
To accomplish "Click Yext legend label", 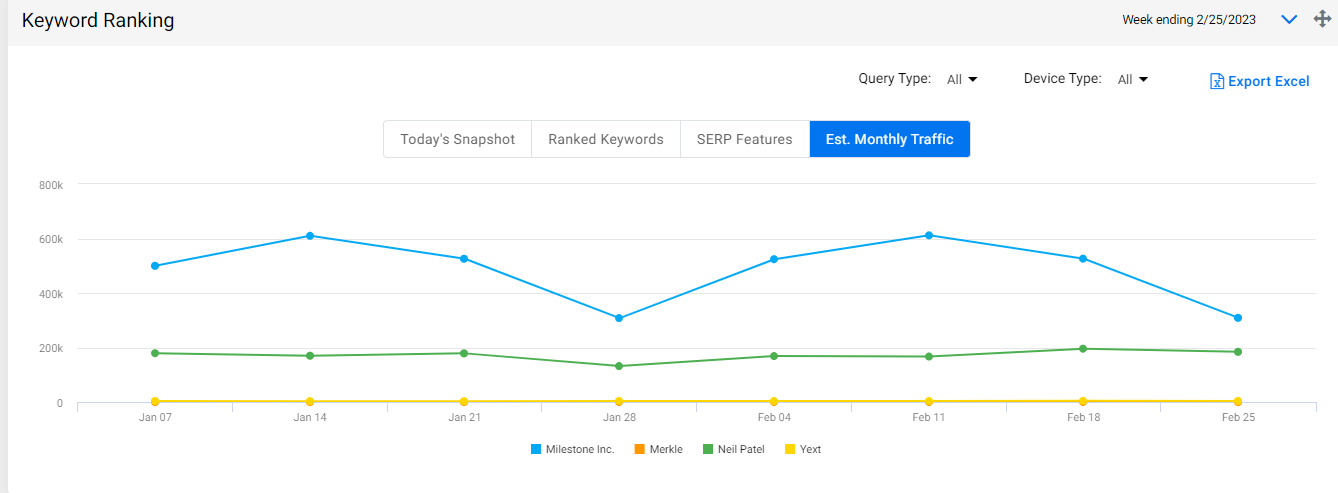I will point(811,450).
